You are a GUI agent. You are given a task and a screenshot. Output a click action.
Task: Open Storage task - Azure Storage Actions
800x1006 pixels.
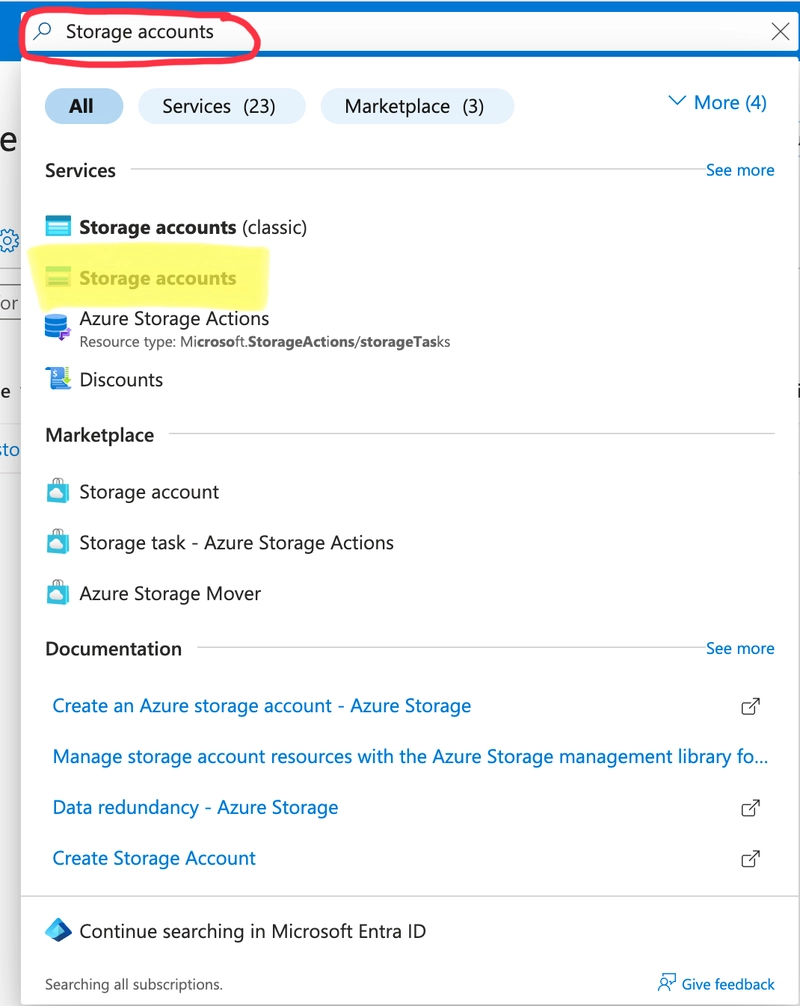click(x=236, y=543)
